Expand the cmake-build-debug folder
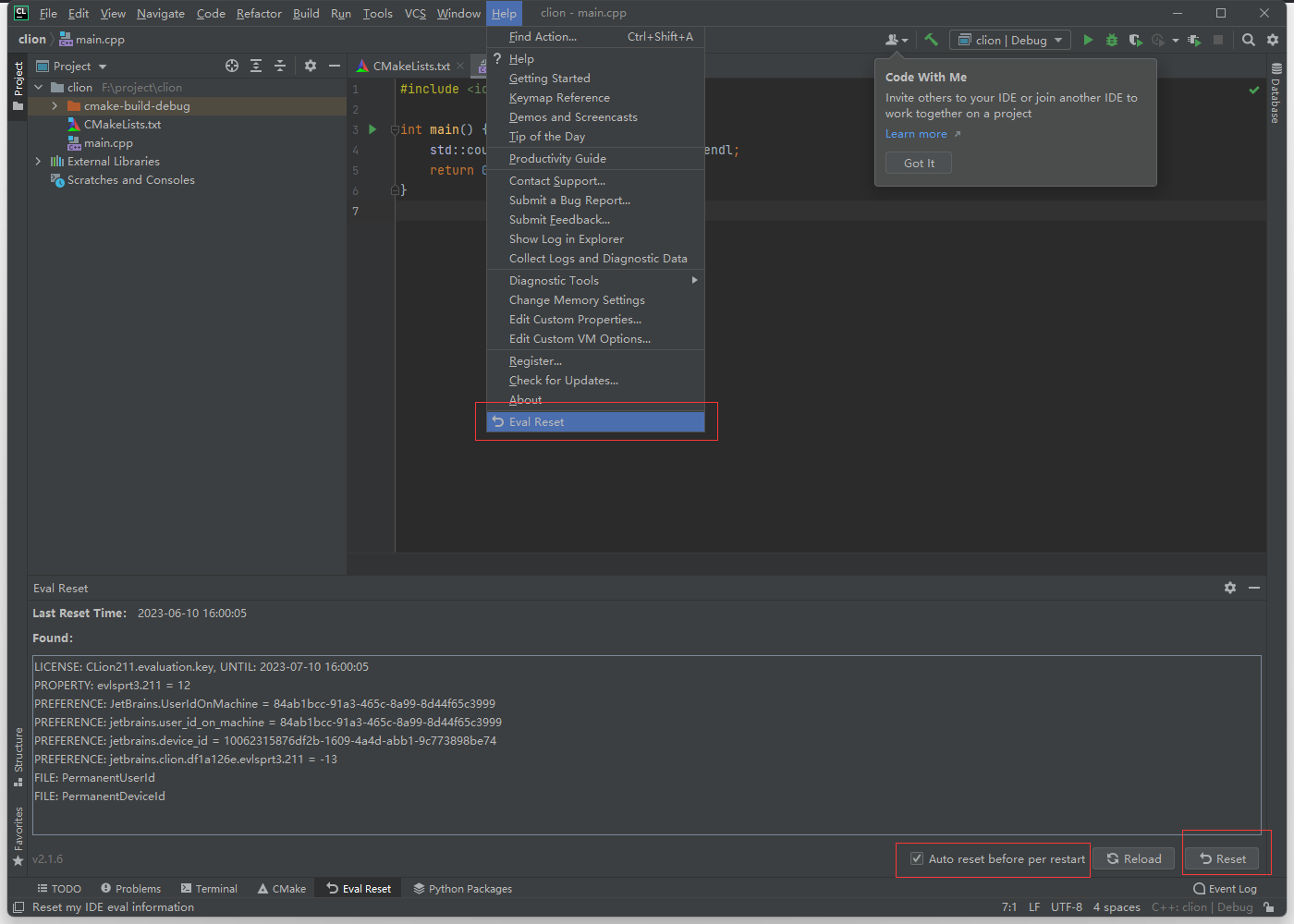The width and height of the screenshot is (1294, 924). point(55,106)
